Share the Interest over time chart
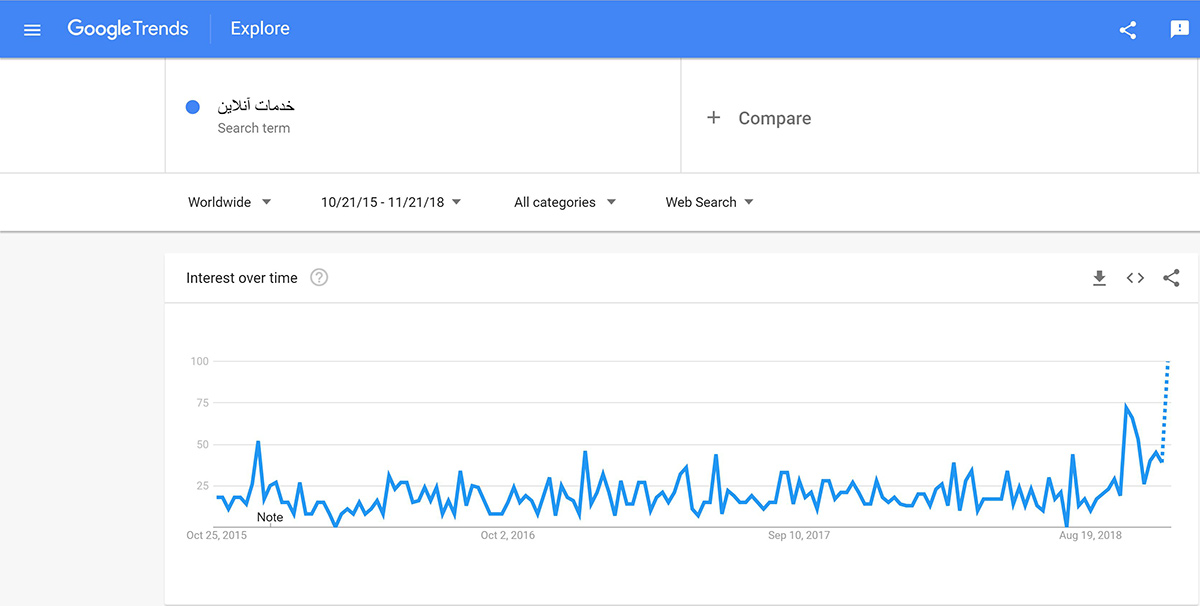 pos(1171,278)
